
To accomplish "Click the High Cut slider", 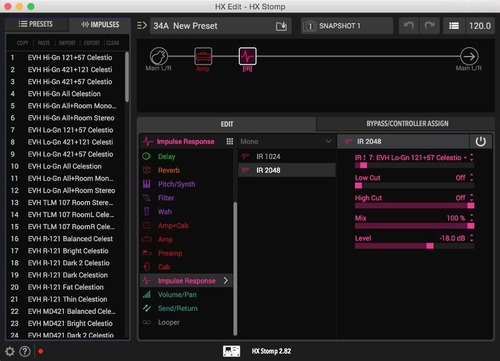I will pyautogui.click(x=414, y=206).
